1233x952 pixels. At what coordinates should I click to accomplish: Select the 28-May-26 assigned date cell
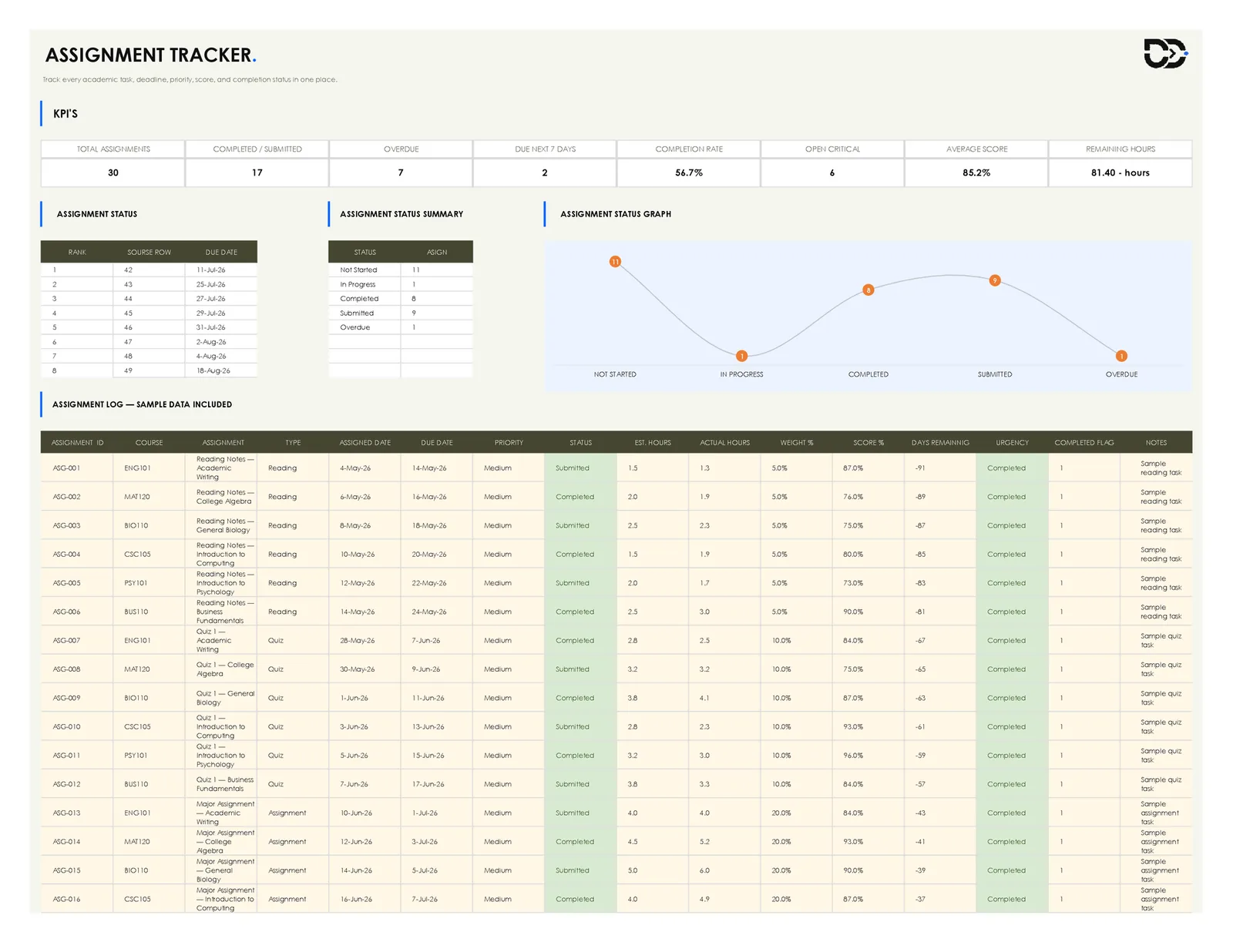click(365, 641)
